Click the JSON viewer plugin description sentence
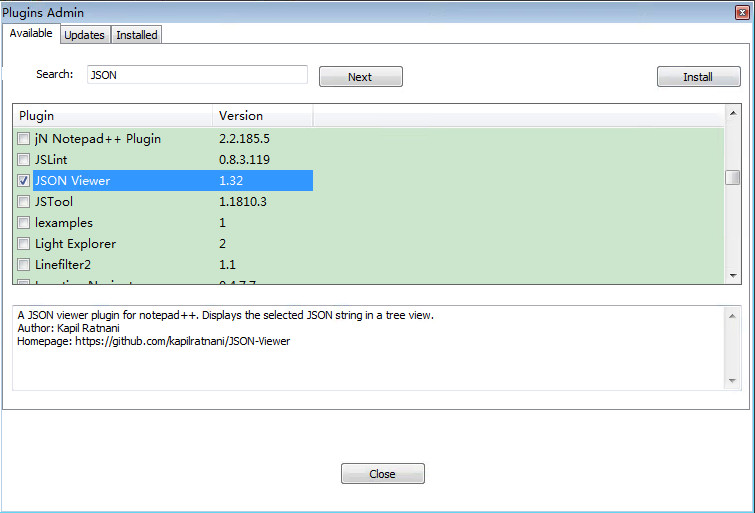The width and height of the screenshot is (755, 513). click(225, 315)
